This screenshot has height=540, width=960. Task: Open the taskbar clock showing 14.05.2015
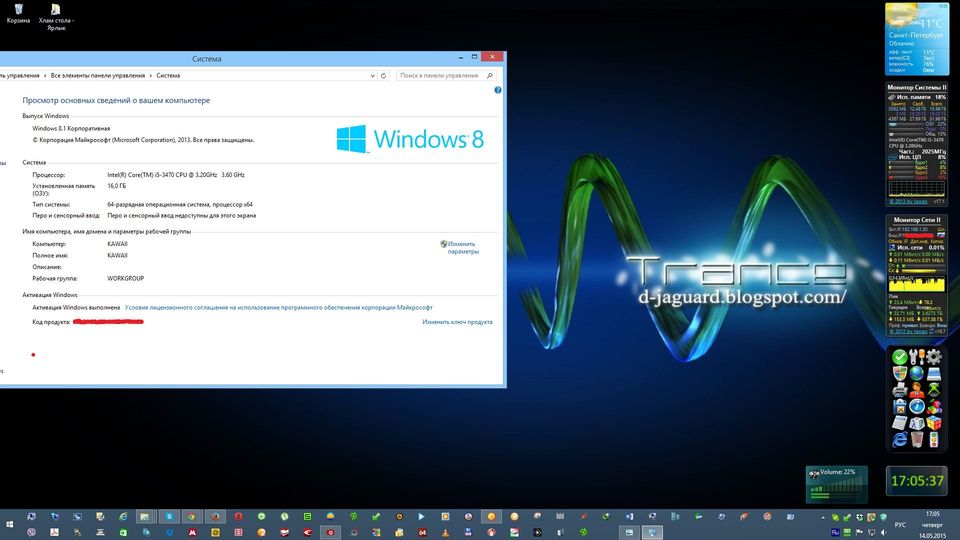tap(933, 525)
